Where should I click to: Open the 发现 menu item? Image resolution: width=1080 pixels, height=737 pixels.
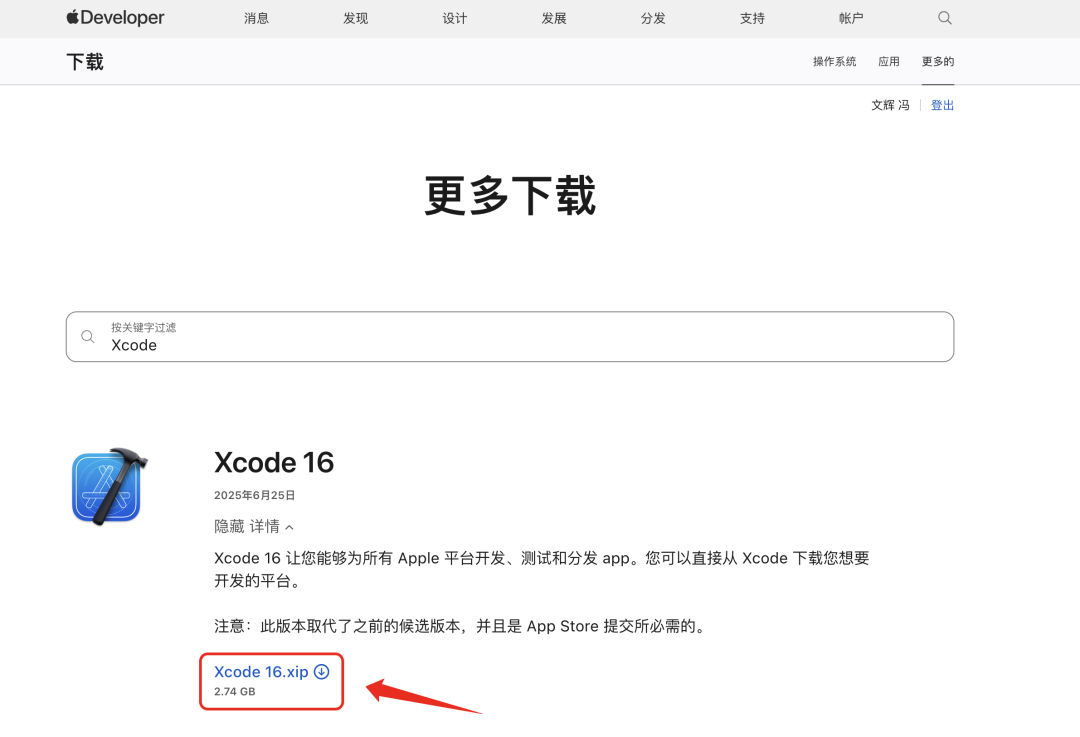[355, 19]
